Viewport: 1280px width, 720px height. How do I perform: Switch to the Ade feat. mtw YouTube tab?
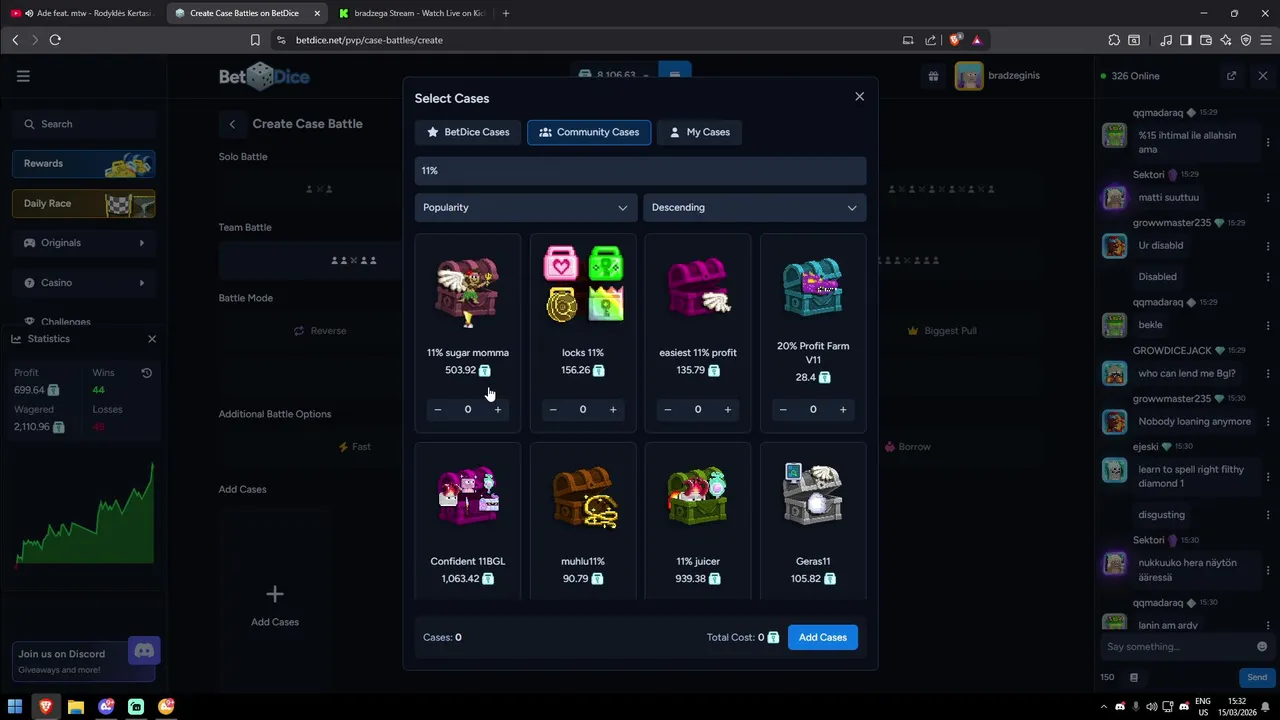tap(85, 13)
